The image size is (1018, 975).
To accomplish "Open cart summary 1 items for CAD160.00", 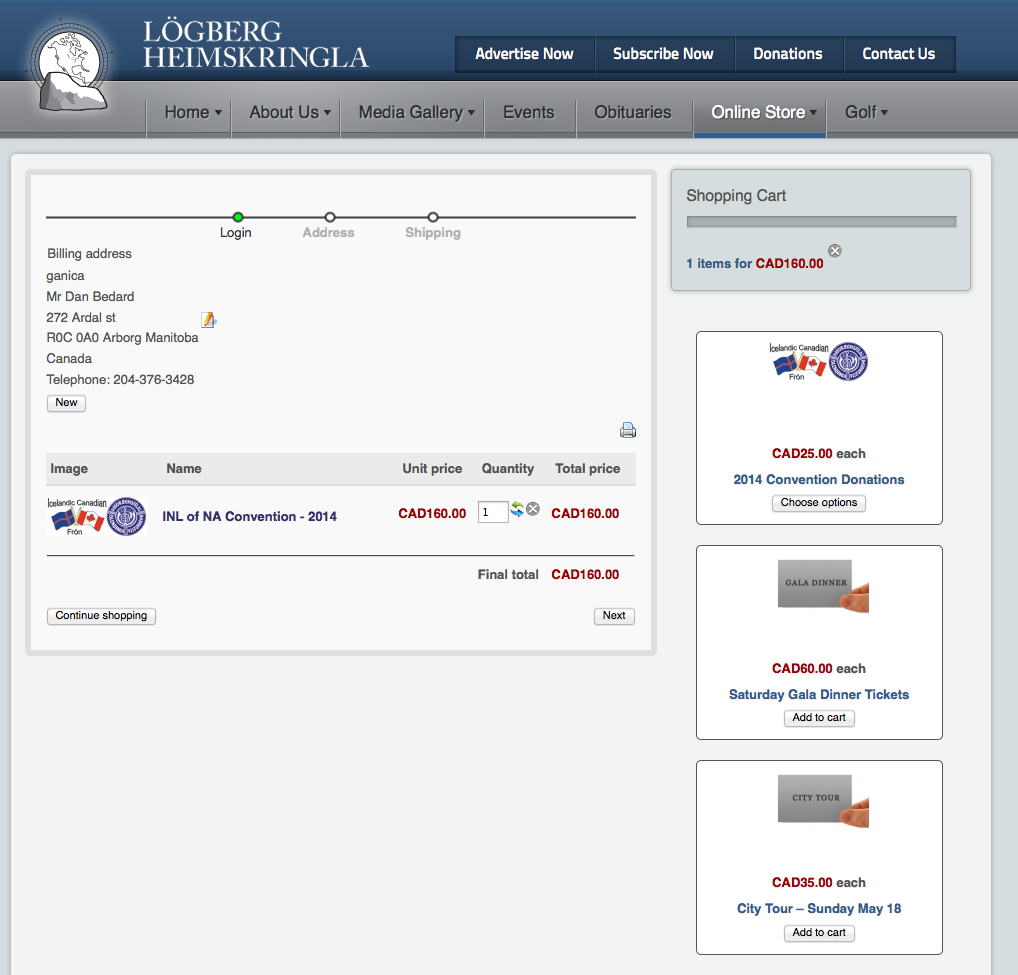I will point(754,263).
